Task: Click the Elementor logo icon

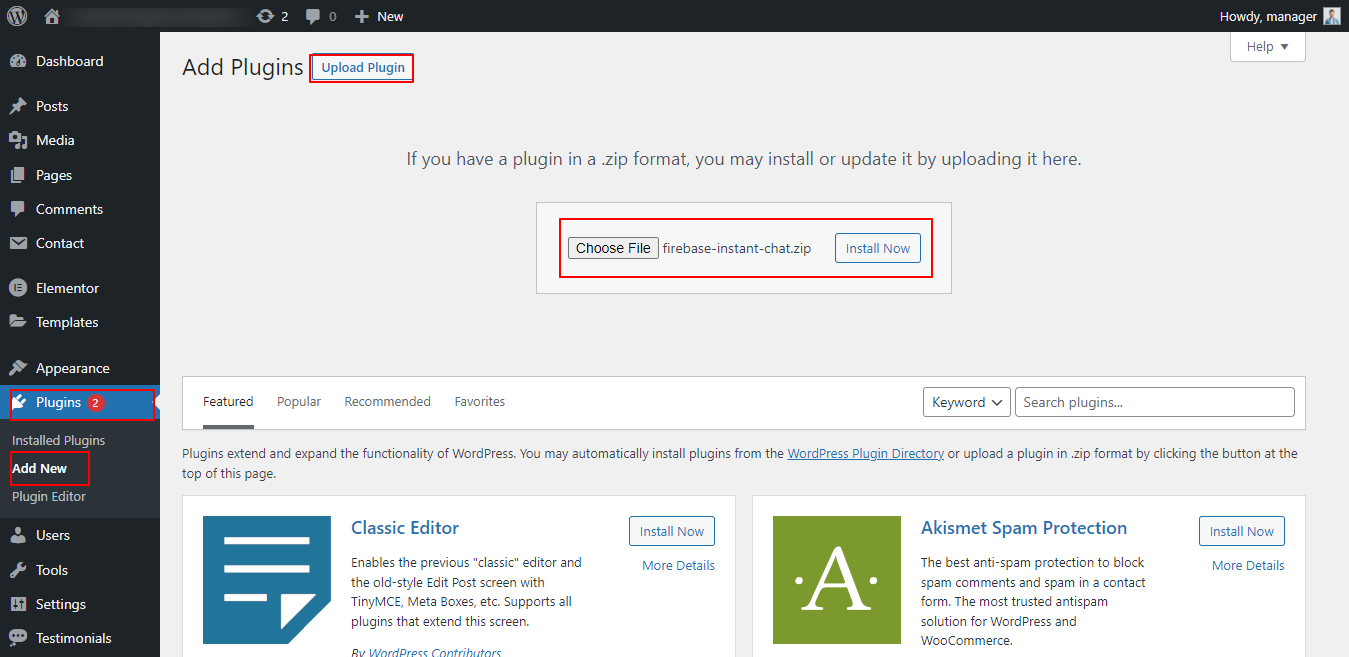Action: tap(18, 288)
